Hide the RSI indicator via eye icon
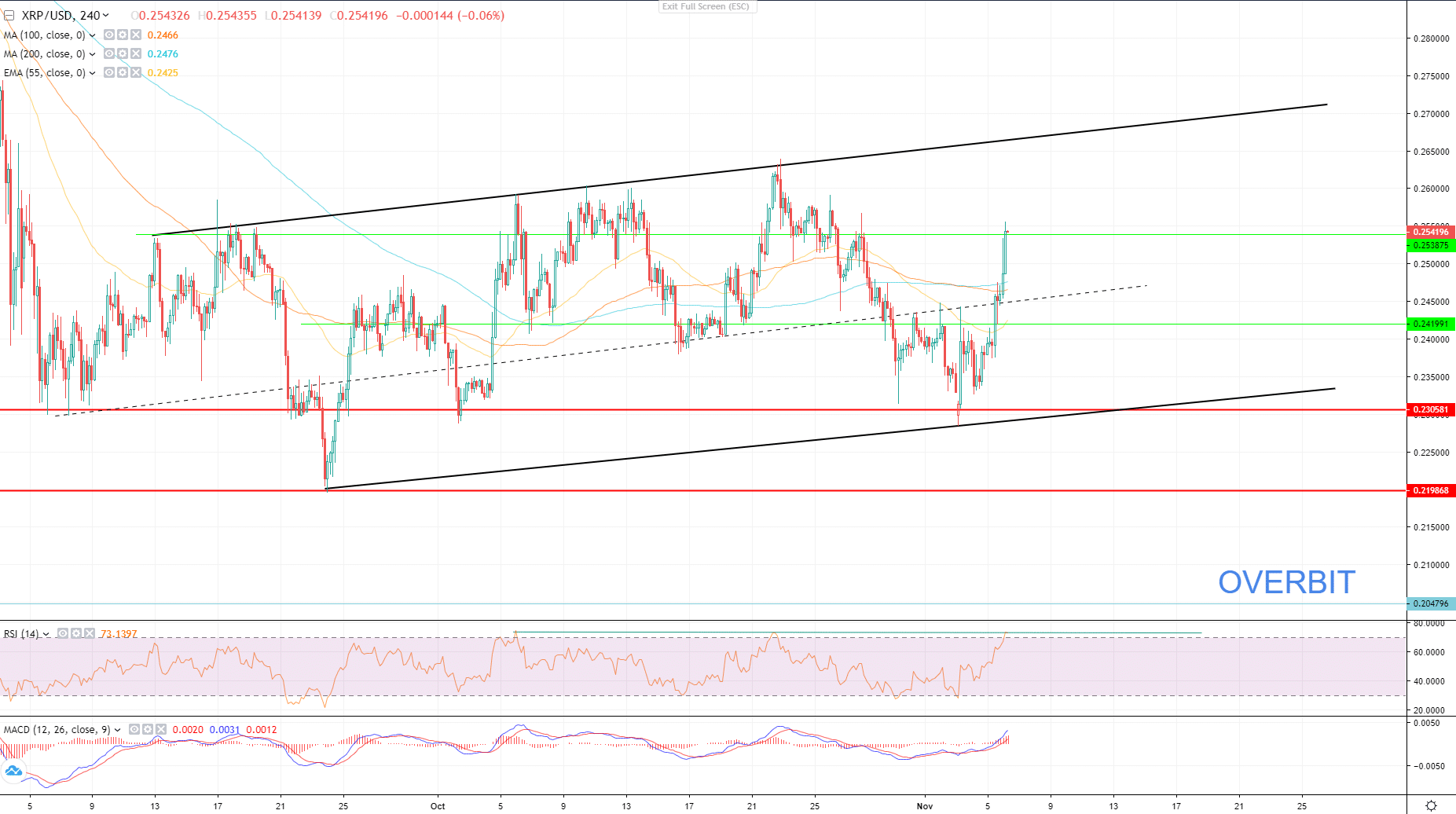The width and height of the screenshot is (1456, 814). (63, 633)
